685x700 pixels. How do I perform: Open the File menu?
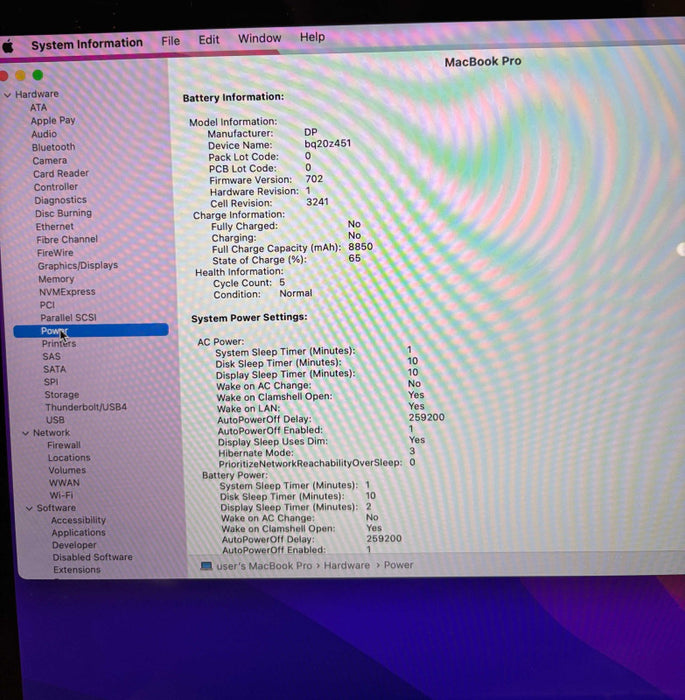(x=171, y=41)
